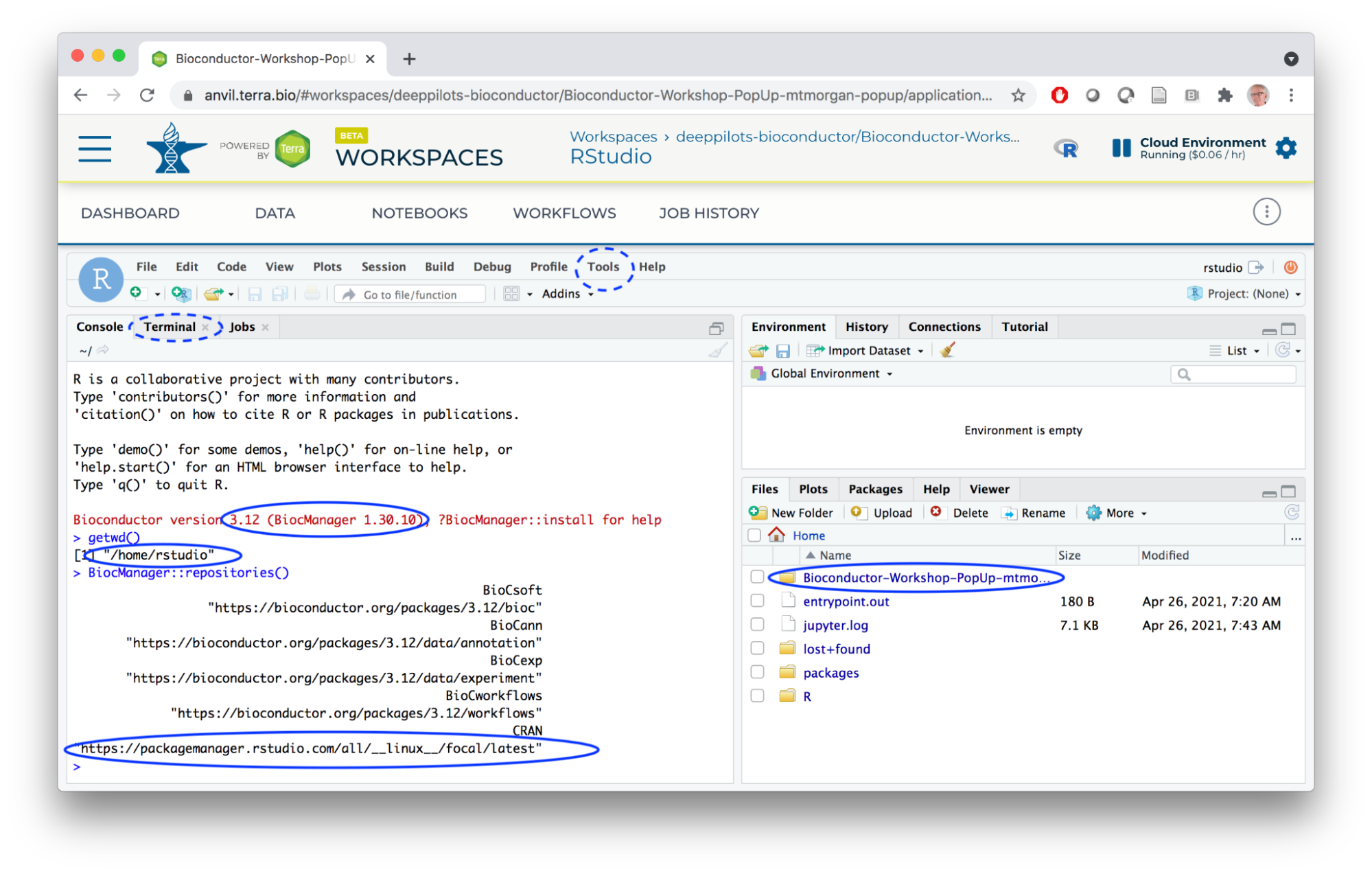This screenshot has height=874, width=1372.
Task: Pop out the console pane icon
Action: 717,328
